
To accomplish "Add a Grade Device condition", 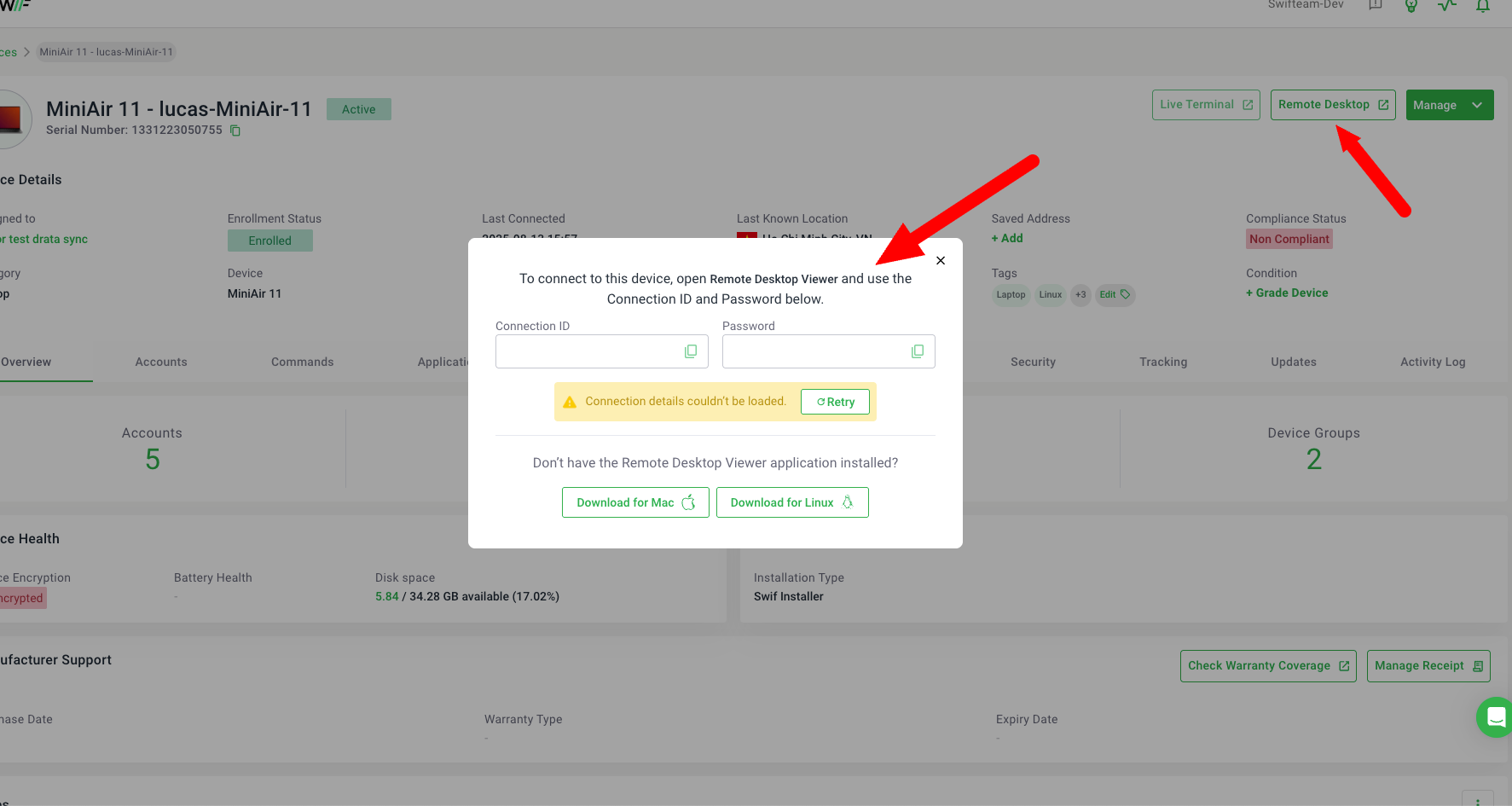I will click(x=1287, y=293).
